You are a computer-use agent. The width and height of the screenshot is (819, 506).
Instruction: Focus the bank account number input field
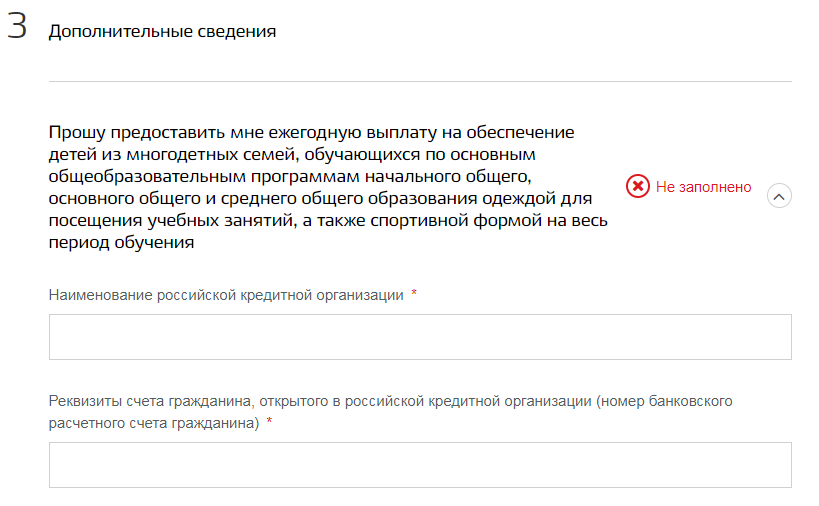420,465
